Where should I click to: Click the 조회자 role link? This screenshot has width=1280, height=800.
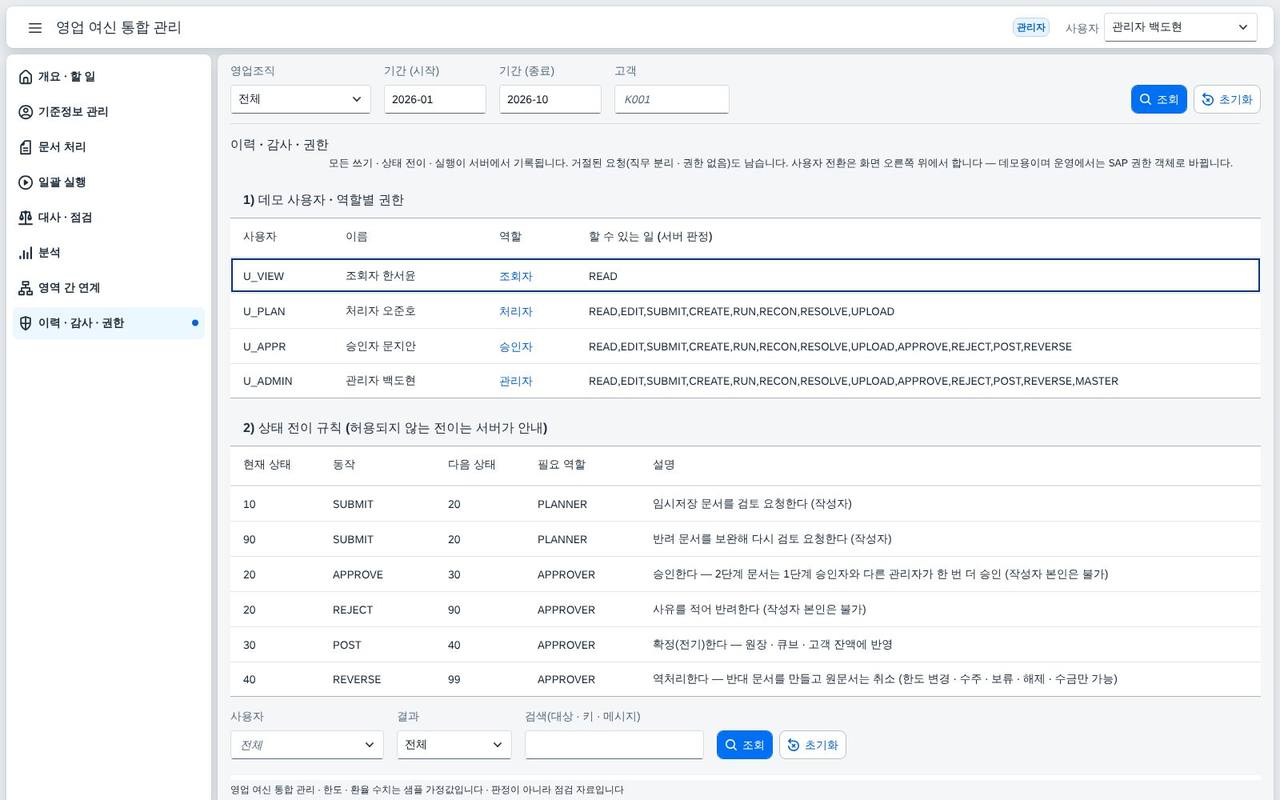tap(516, 276)
